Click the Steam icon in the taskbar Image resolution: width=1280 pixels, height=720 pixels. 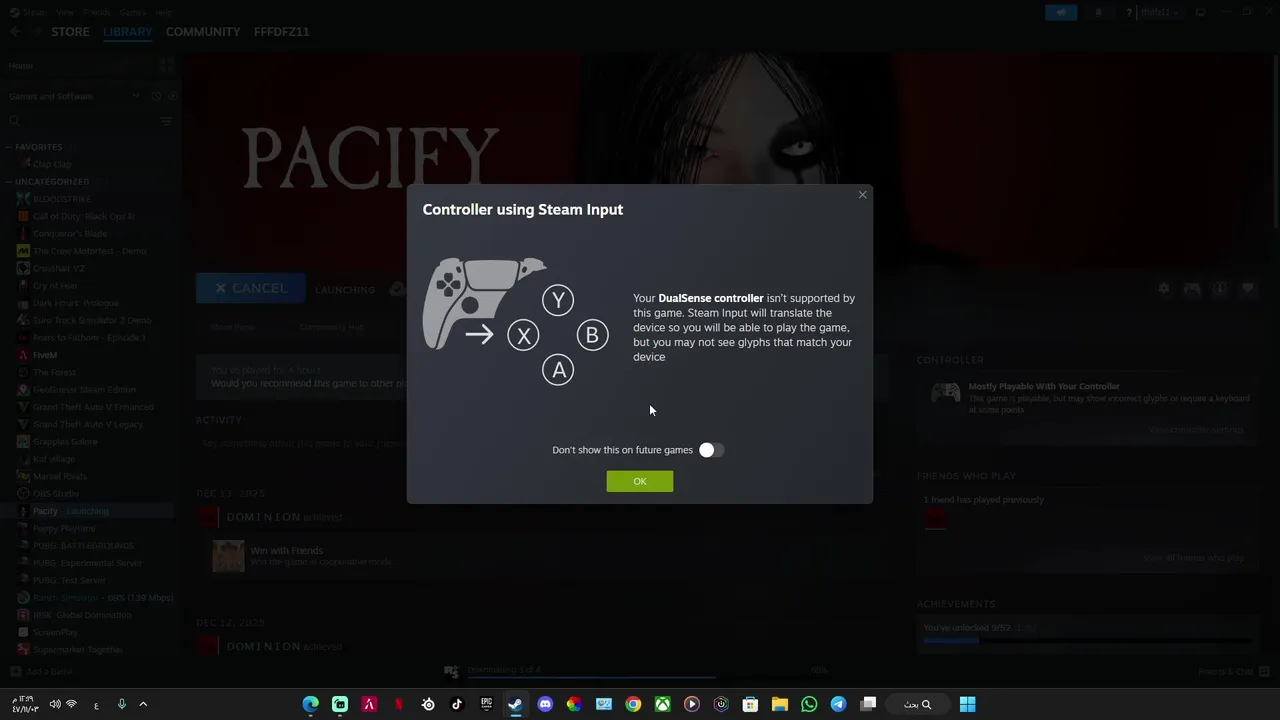click(515, 704)
